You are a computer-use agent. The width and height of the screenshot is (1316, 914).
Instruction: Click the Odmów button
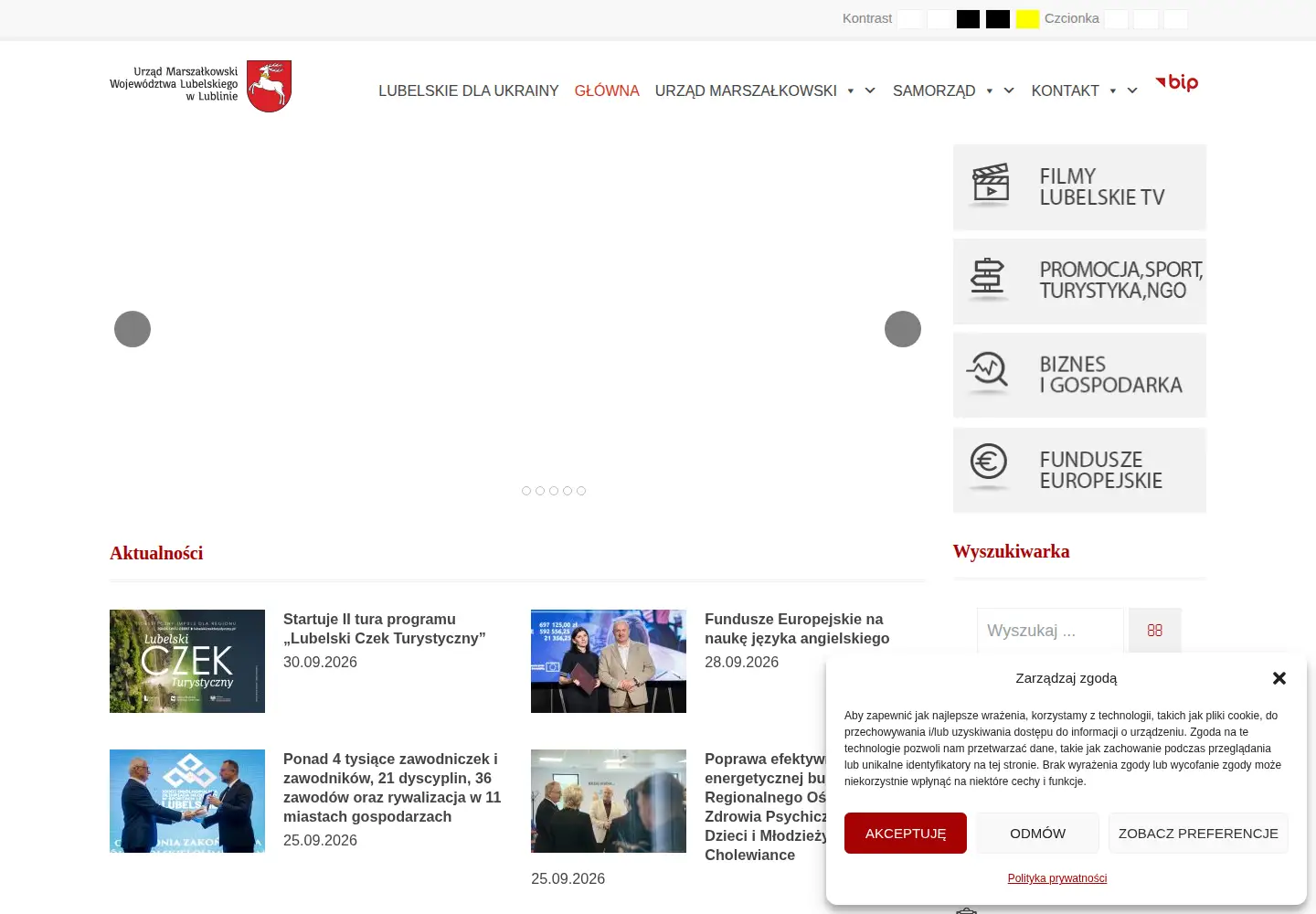[1038, 834]
